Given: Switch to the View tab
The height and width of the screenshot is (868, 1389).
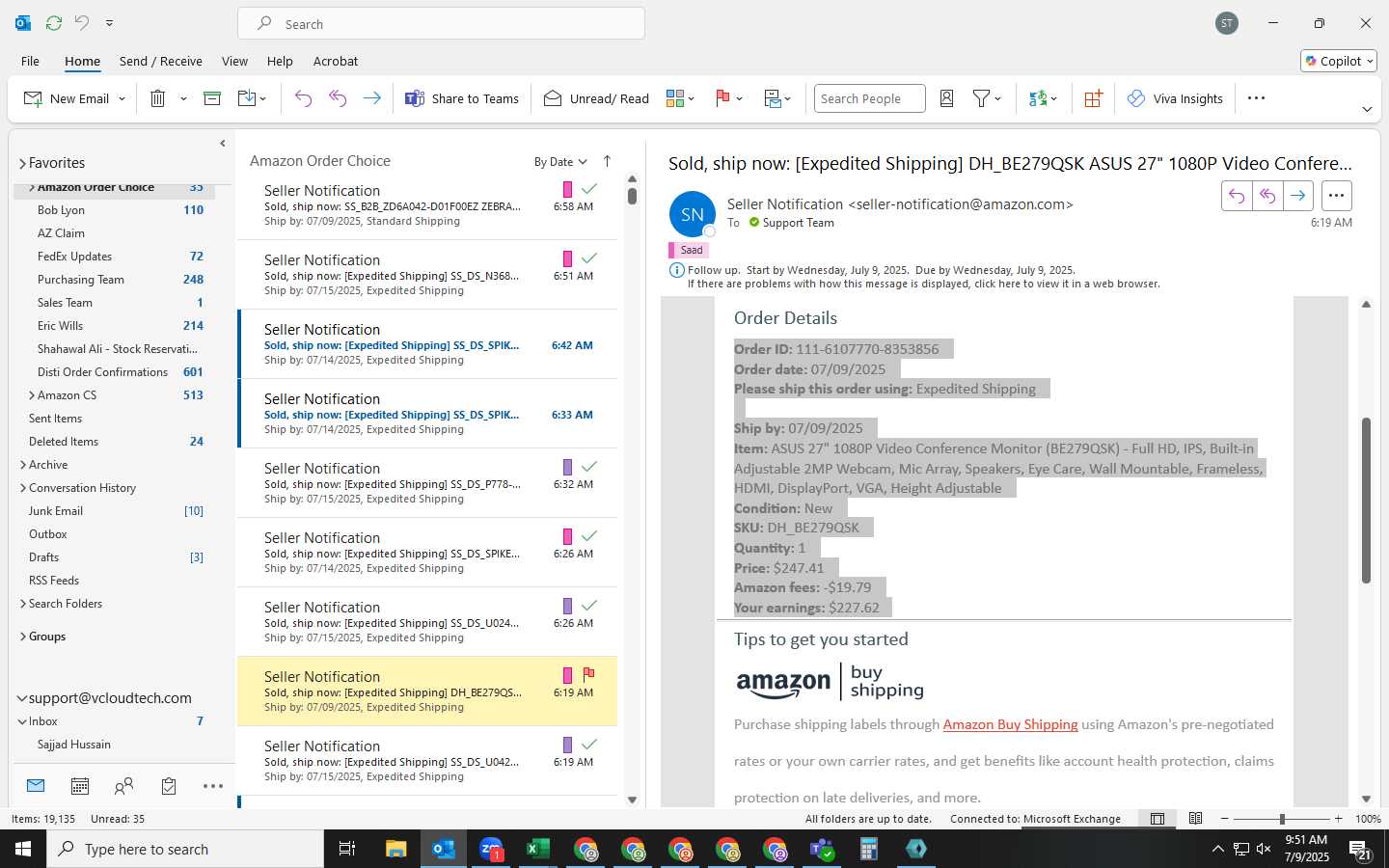Looking at the screenshot, I should pos(234,61).
